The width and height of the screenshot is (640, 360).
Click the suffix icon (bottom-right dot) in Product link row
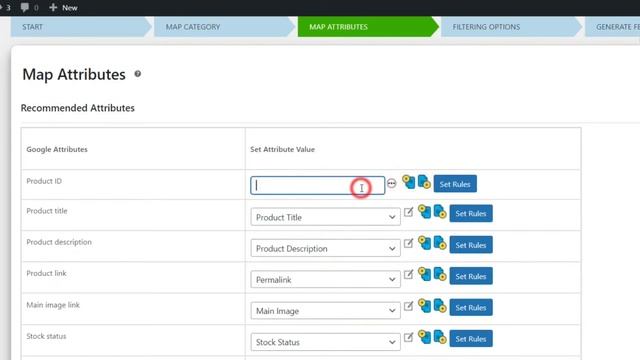point(440,274)
